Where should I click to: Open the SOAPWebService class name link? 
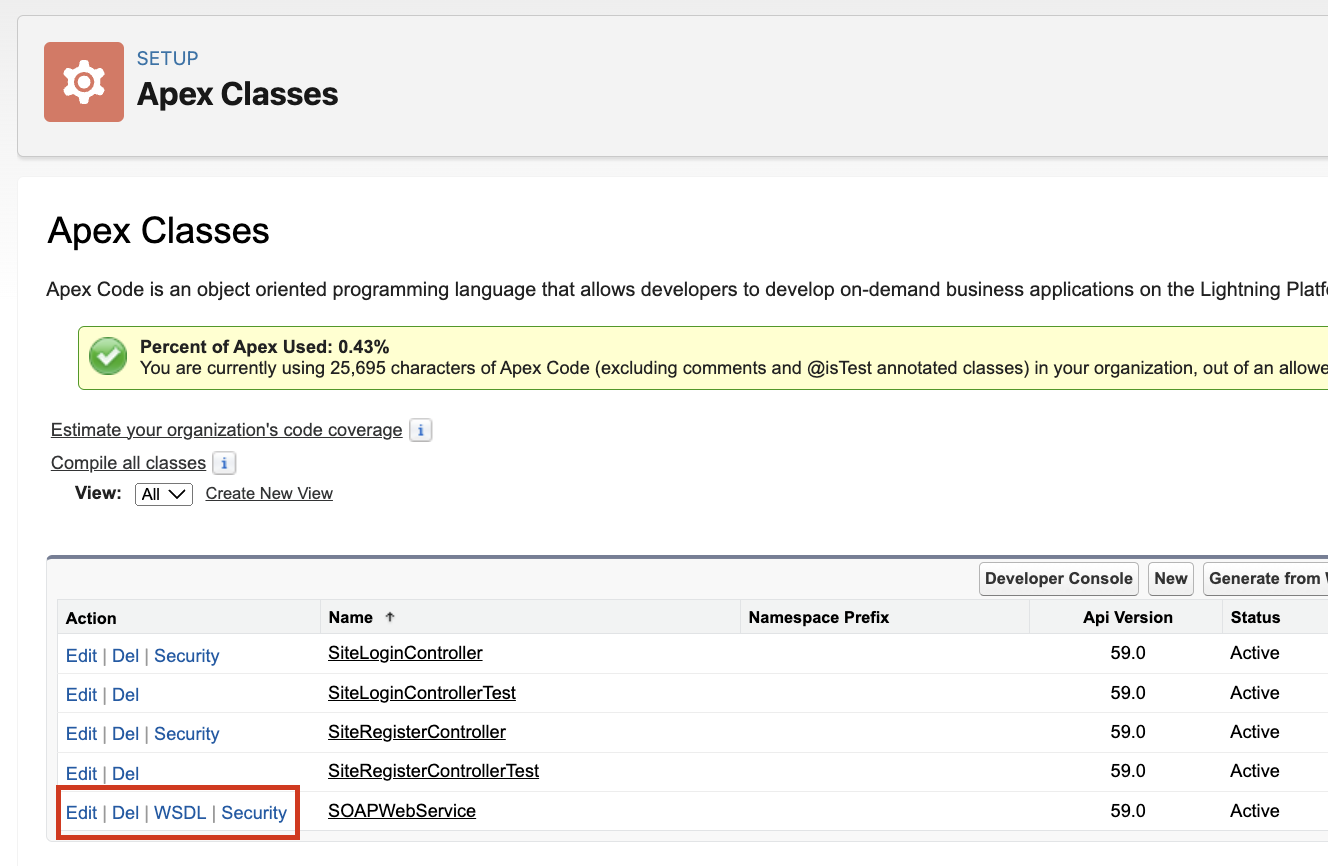tap(402, 811)
